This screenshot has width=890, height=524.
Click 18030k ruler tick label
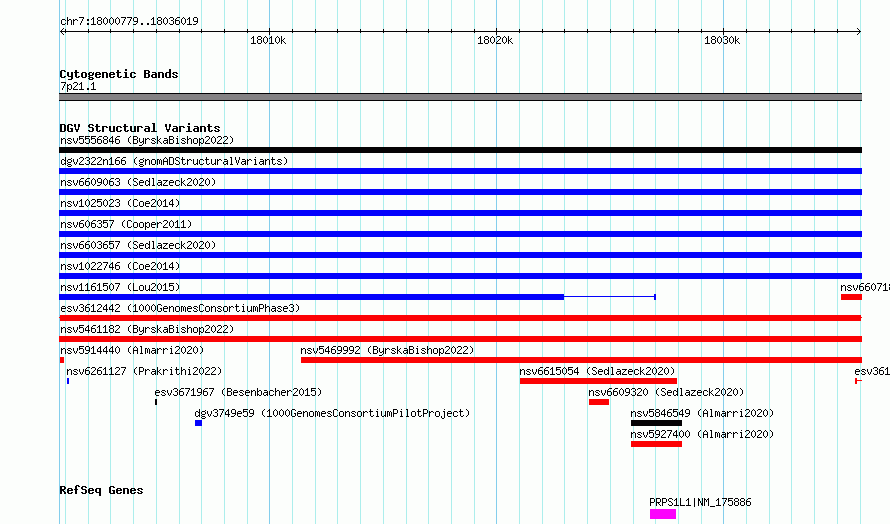point(722,40)
